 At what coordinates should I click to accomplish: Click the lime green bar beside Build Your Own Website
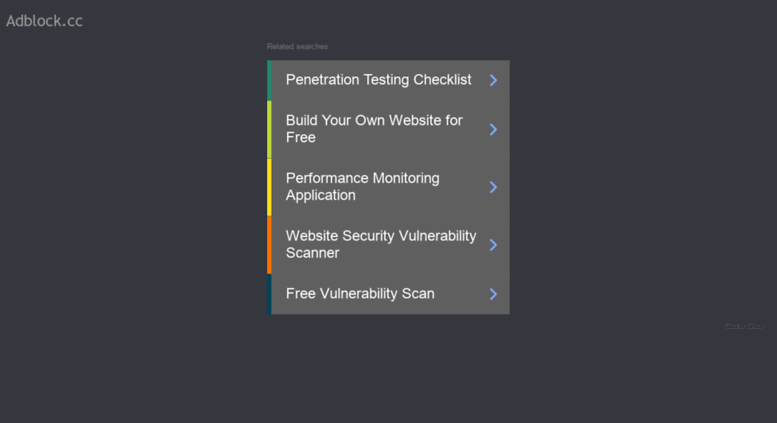click(269, 129)
